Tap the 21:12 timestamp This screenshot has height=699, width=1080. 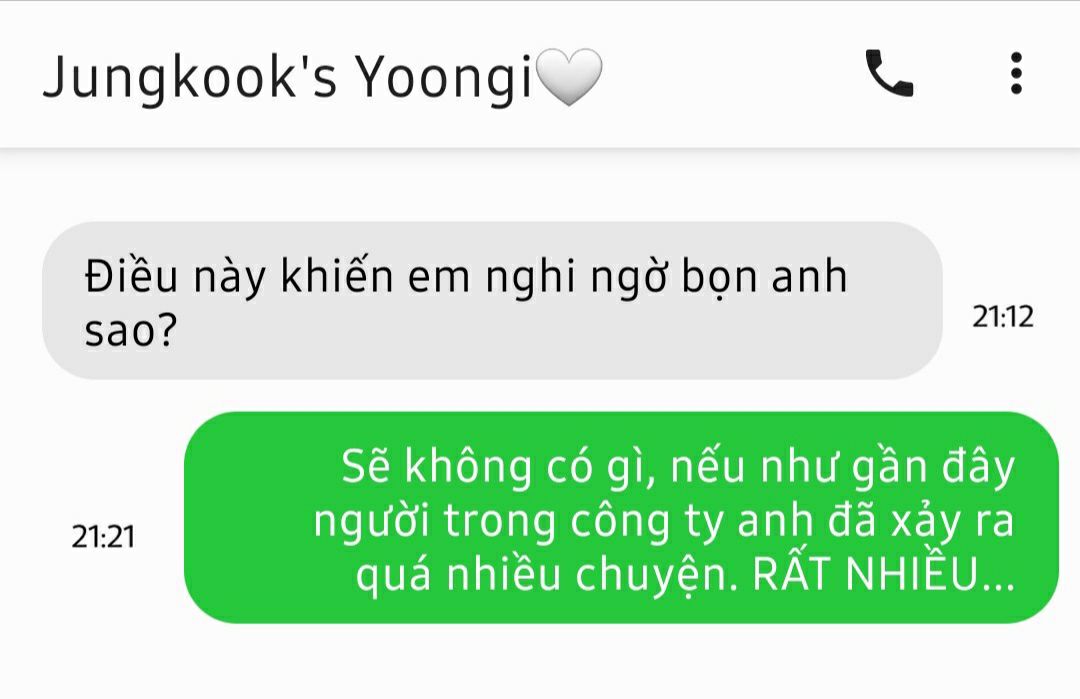1002,317
